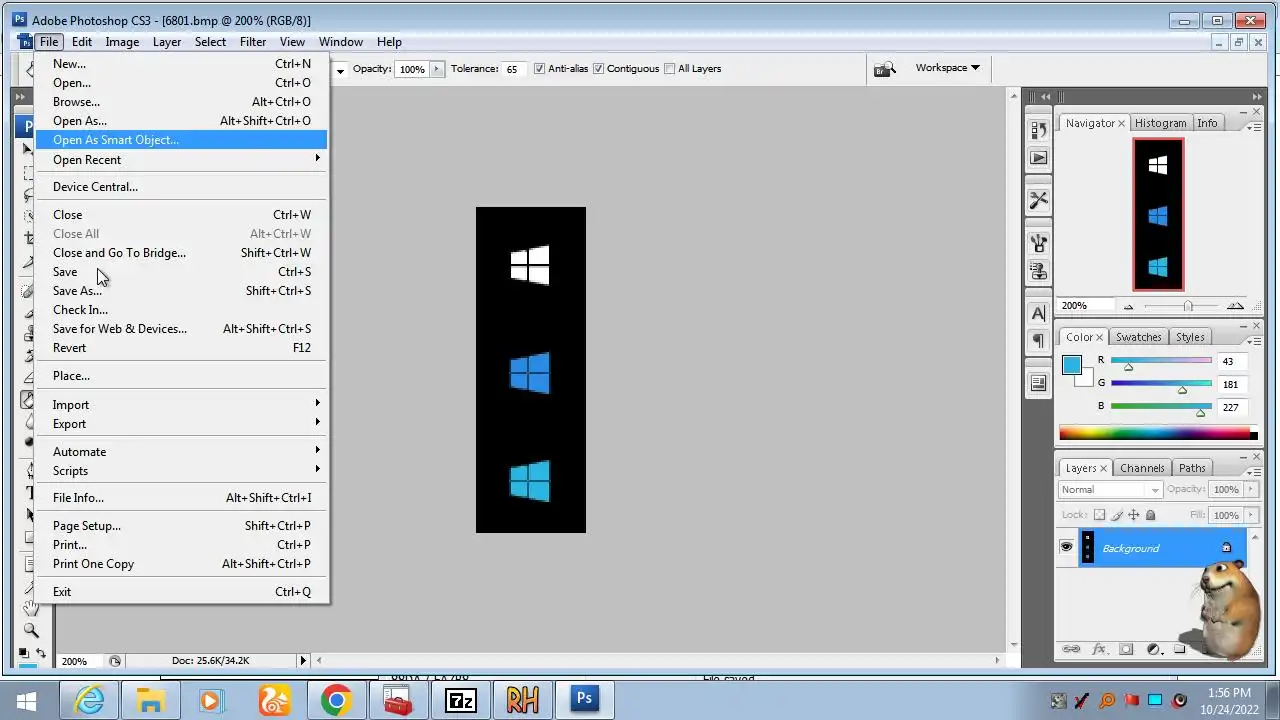Image resolution: width=1280 pixels, height=720 pixels.
Task: Open Google Chrome from taskbar
Action: [336, 700]
